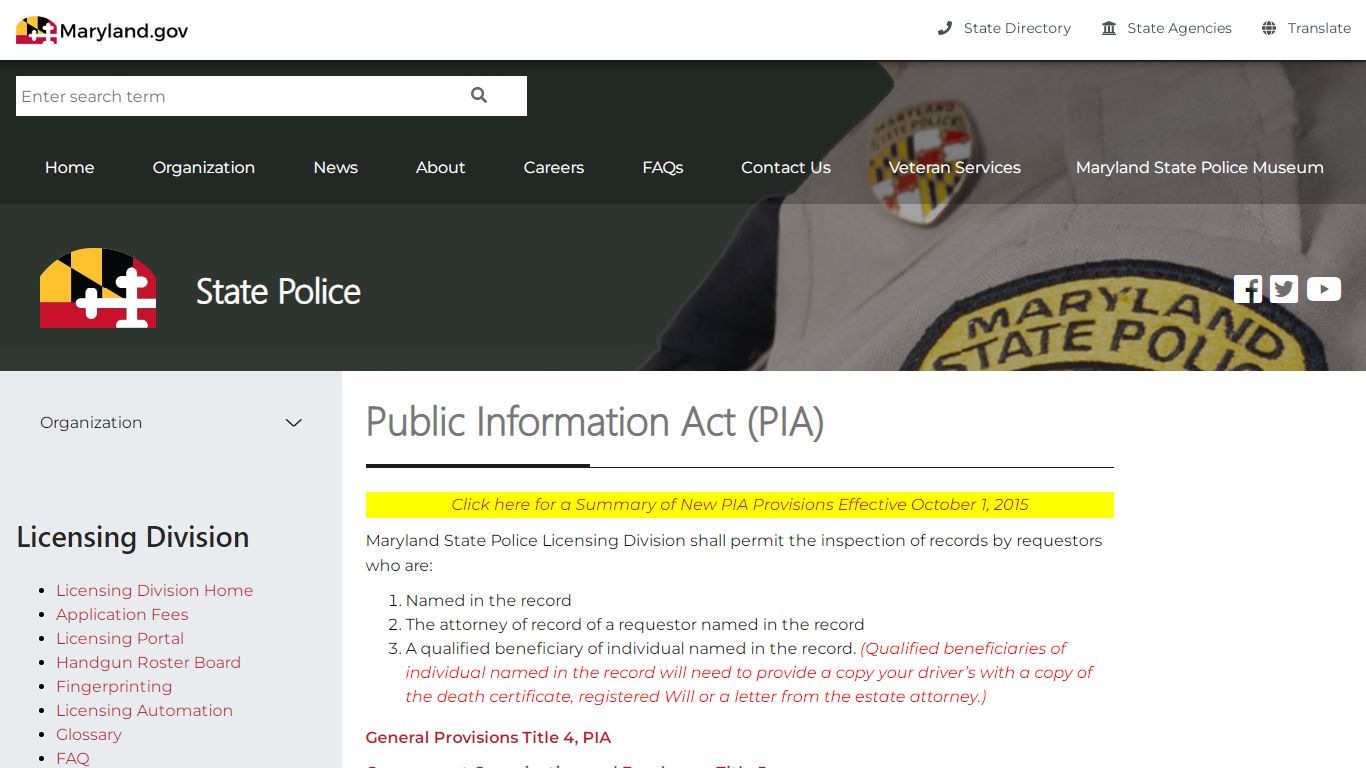The image size is (1366, 768).
Task: Open Licensing Portal sidebar link
Action: (120, 638)
